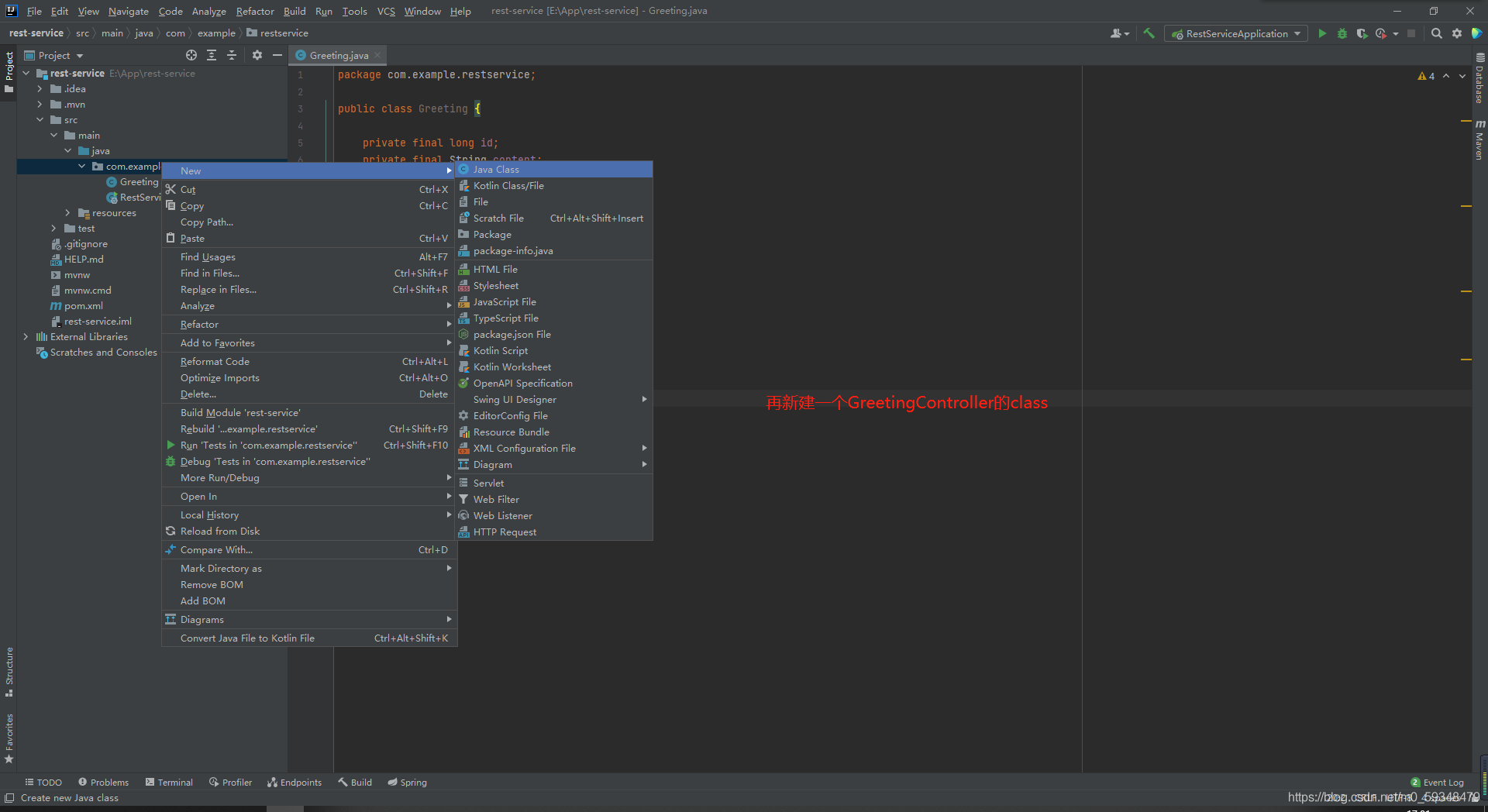
Task: Open IDE Settings via the gear toolbar icon
Action: 1457,33
